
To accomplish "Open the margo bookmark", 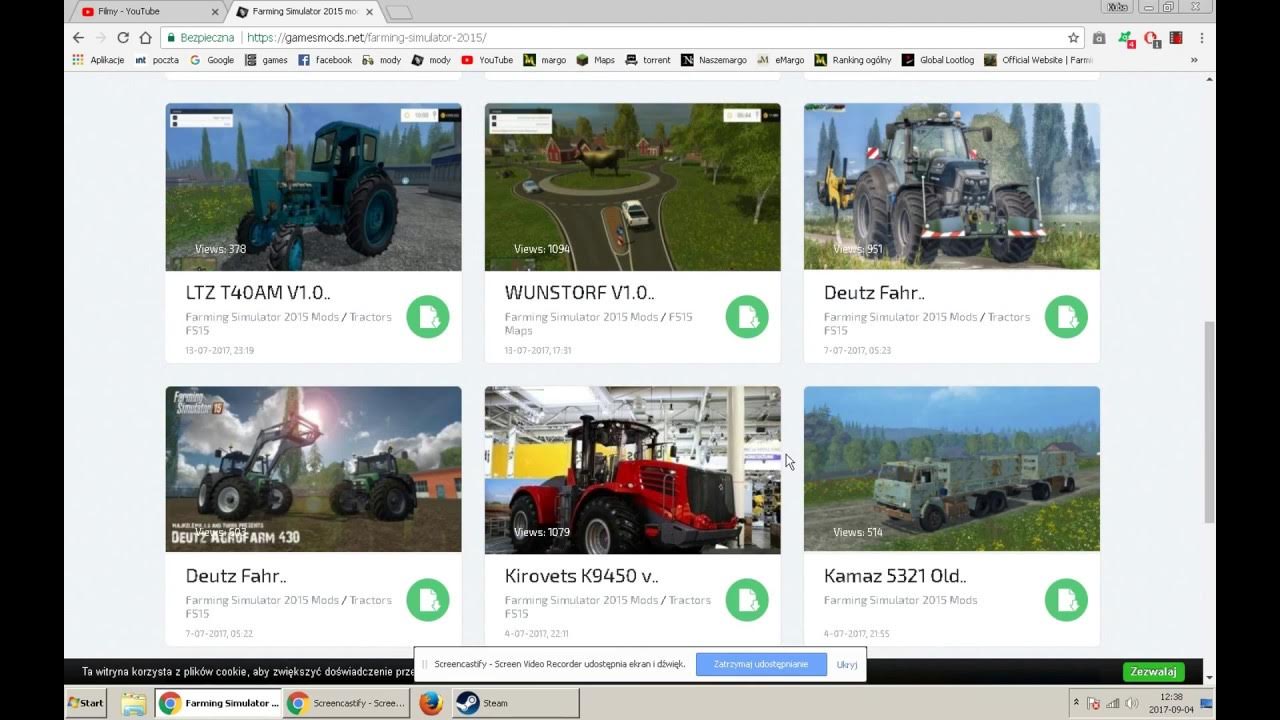I will (545, 60).
